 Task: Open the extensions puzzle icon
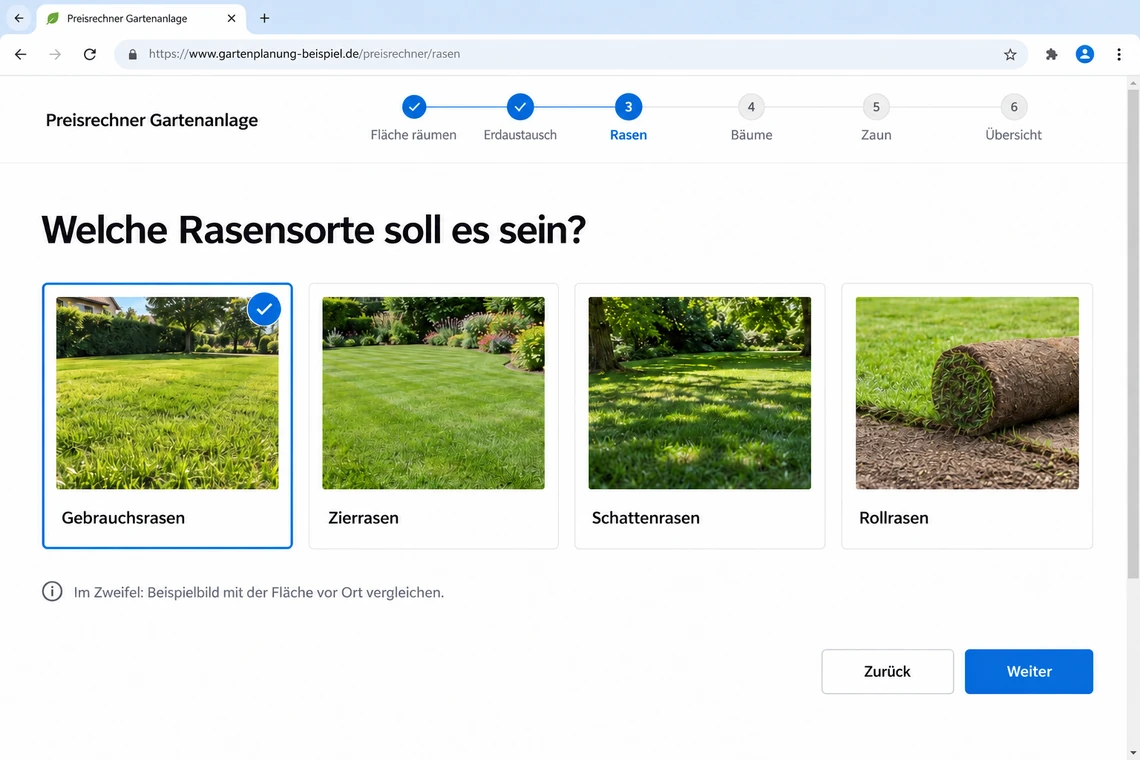[x=1051, y=54]
